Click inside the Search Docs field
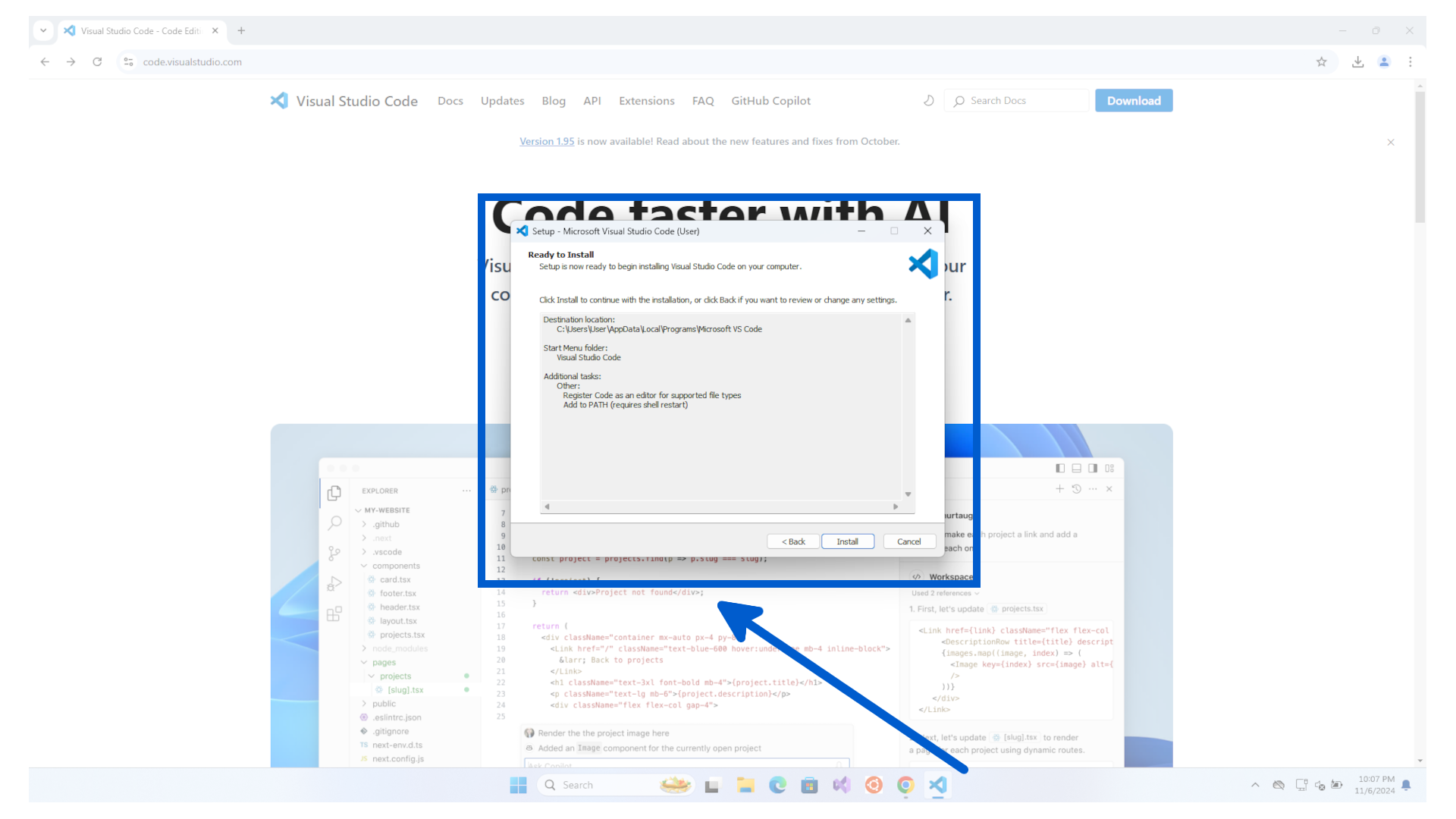1456x819 pixels. (x=1016, y=100)
